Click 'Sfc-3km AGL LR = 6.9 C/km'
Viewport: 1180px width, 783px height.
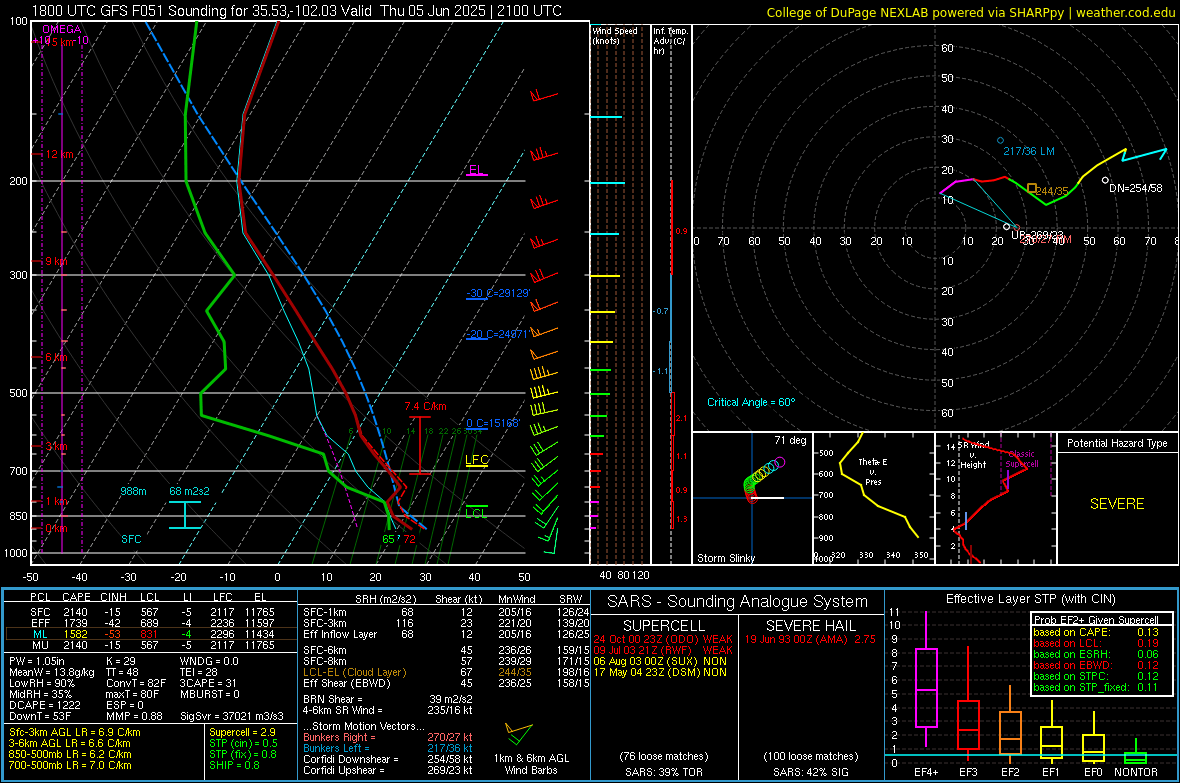point(75,732)
